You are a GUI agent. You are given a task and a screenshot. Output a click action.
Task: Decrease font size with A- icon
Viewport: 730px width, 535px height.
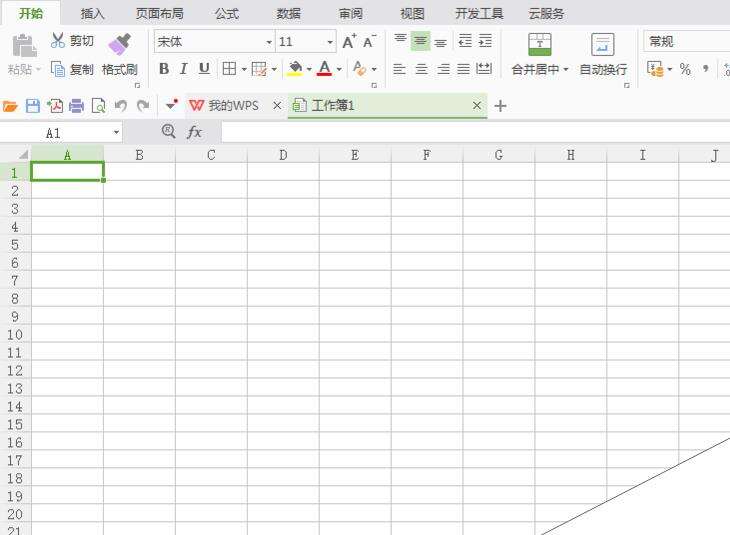(x=370, y=41)
